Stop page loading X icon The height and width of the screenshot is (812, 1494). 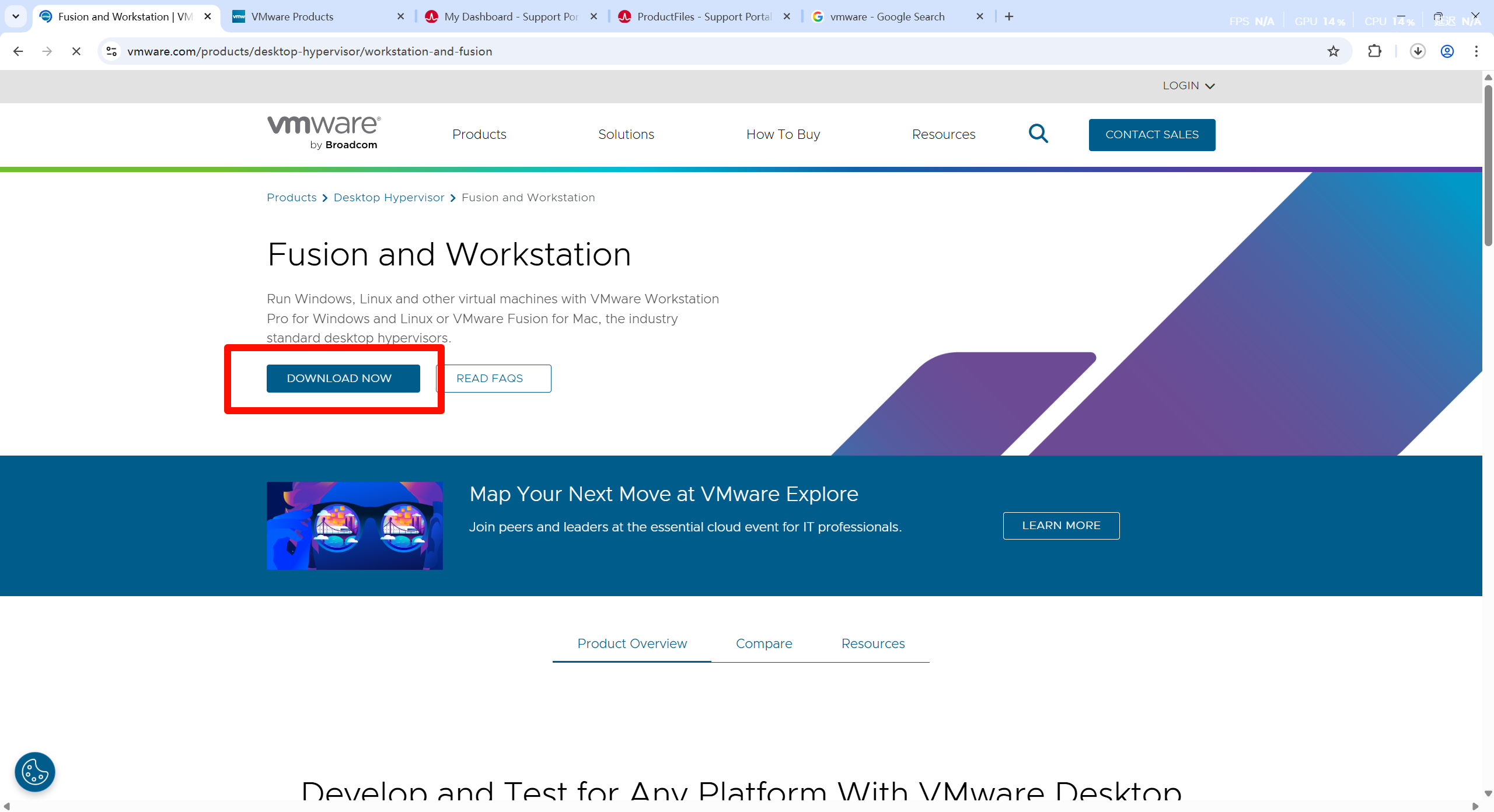pyautogui.click(x=76, y=51)
